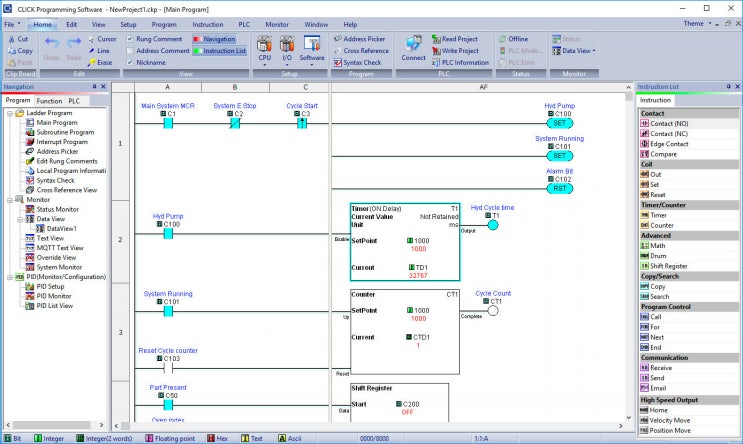This screenshot has height=444, width=743.
Task: Collapse the Ladder Program tree node
Action: pyautogui.click(x=8, y=113)
